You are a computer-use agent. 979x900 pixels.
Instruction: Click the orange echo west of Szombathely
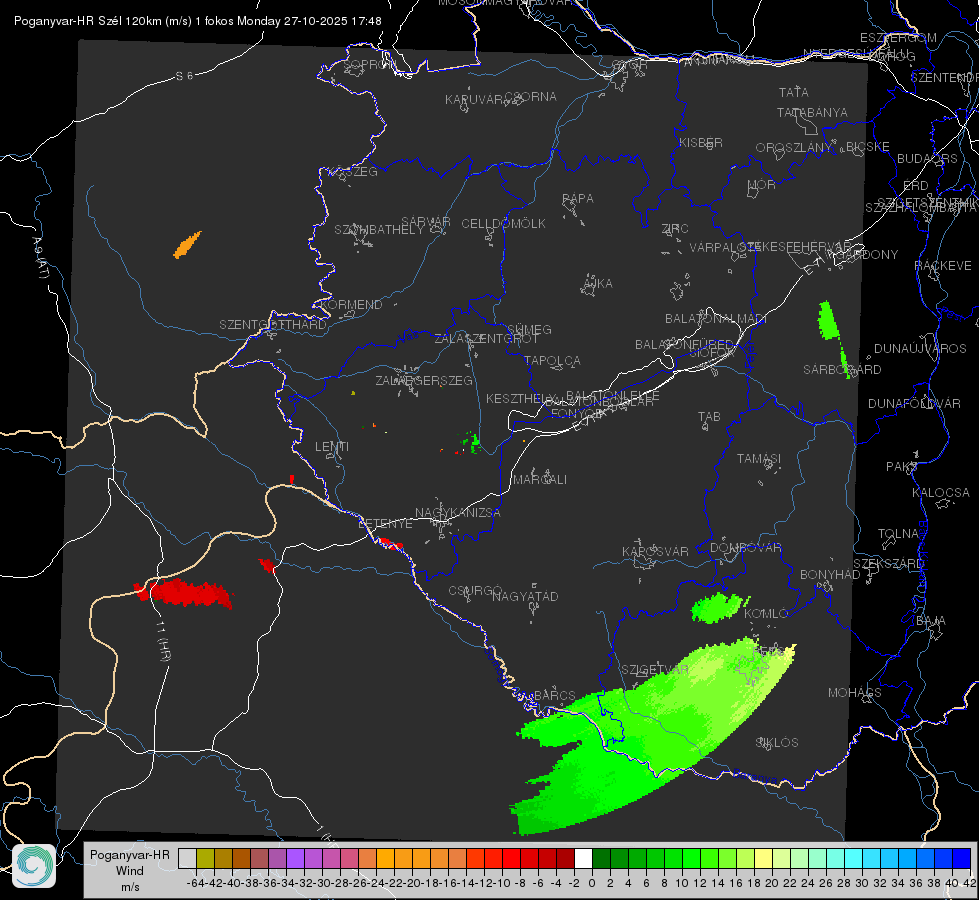point(187,245)
